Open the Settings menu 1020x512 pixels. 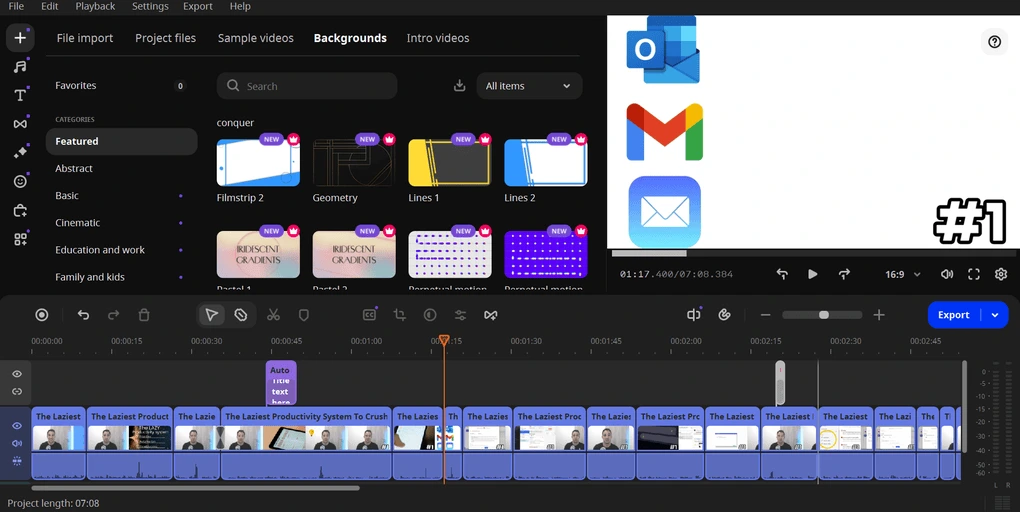click(150, 6)
